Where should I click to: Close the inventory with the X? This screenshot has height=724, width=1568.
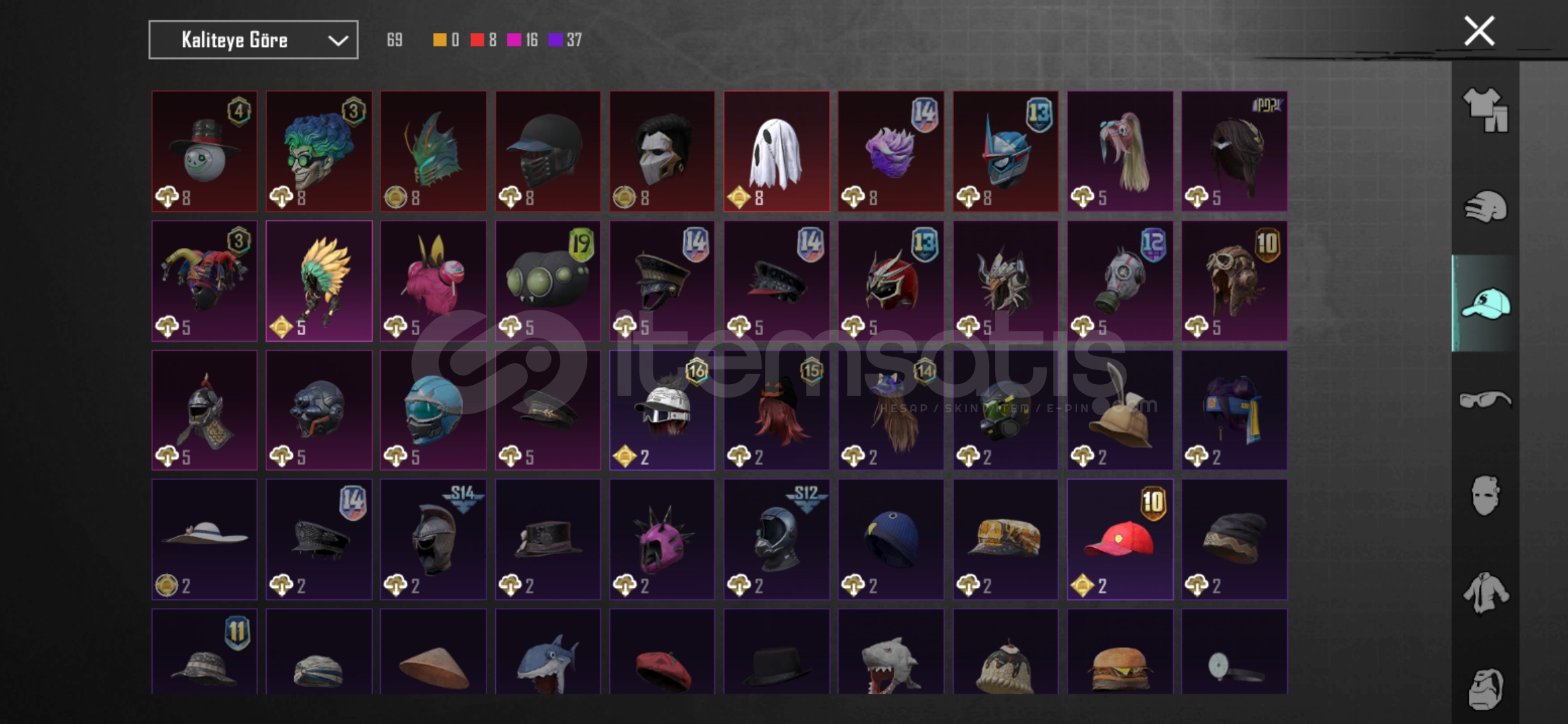pos(1479,31)
